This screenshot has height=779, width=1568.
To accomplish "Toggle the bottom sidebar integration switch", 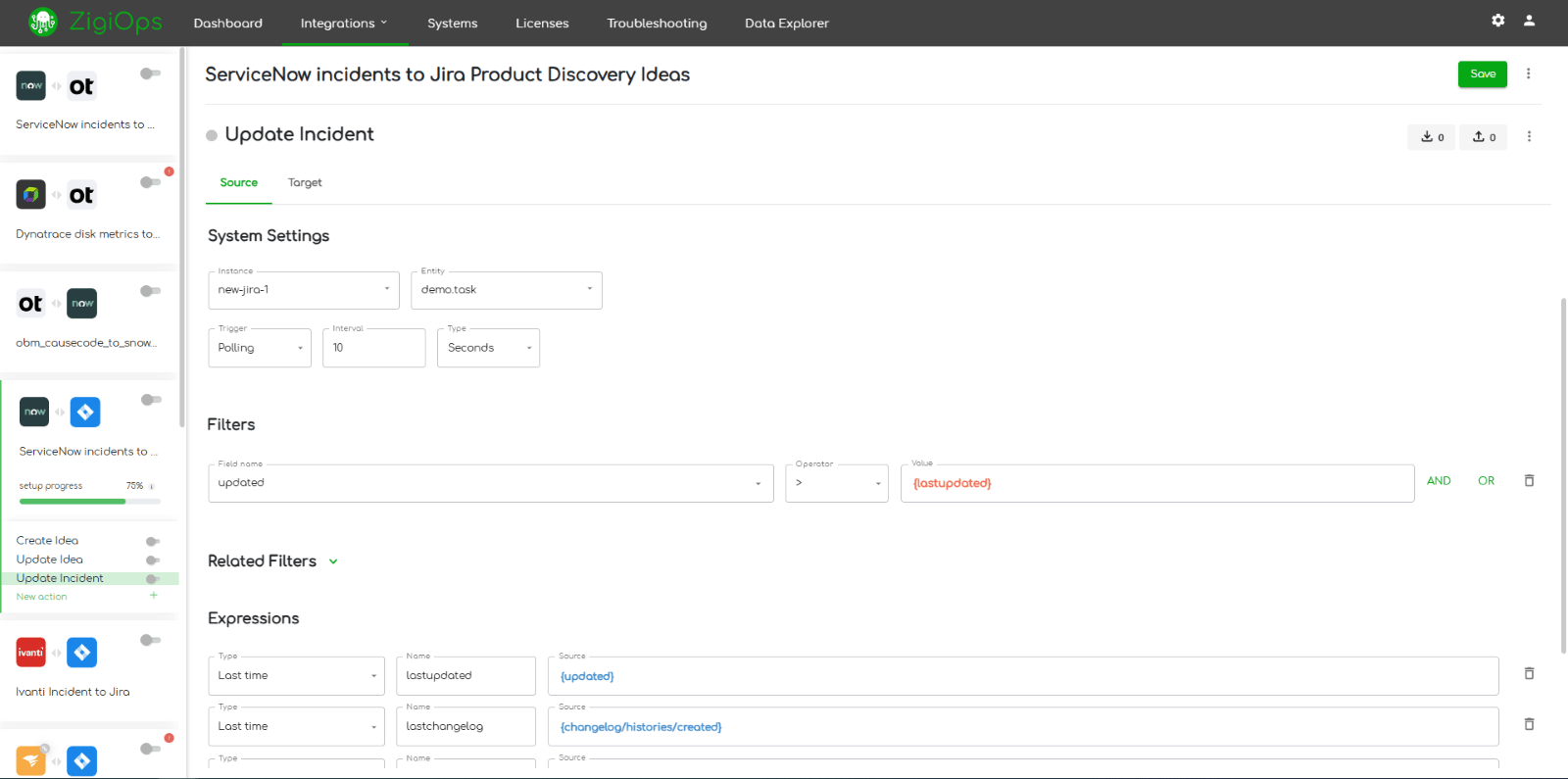I will (150, 749).
